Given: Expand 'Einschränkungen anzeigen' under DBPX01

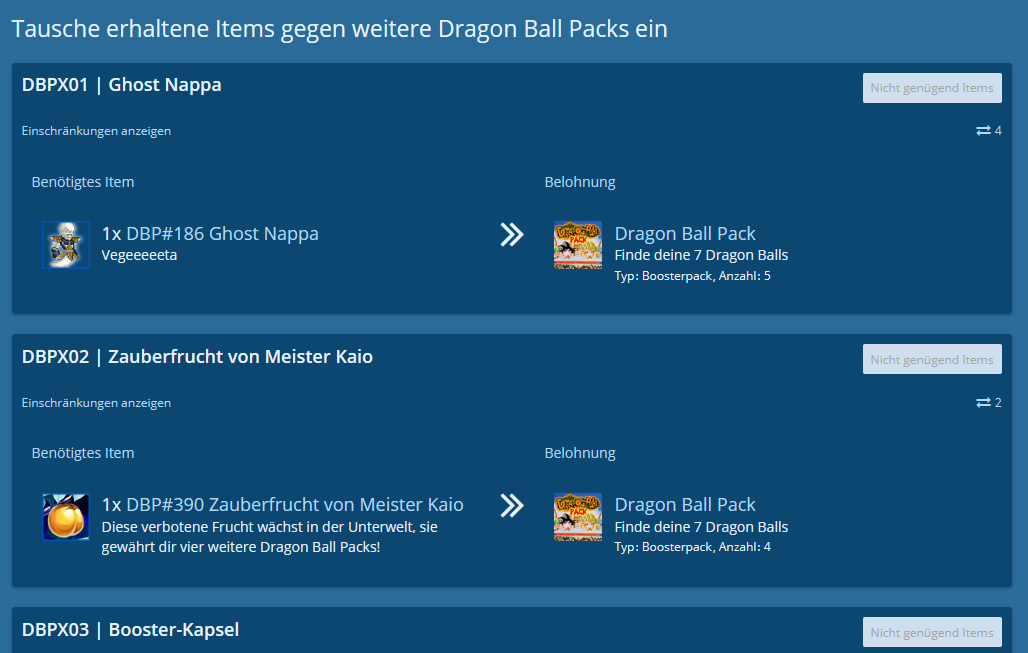Looking at the screenshot, I should coord(96,131).
